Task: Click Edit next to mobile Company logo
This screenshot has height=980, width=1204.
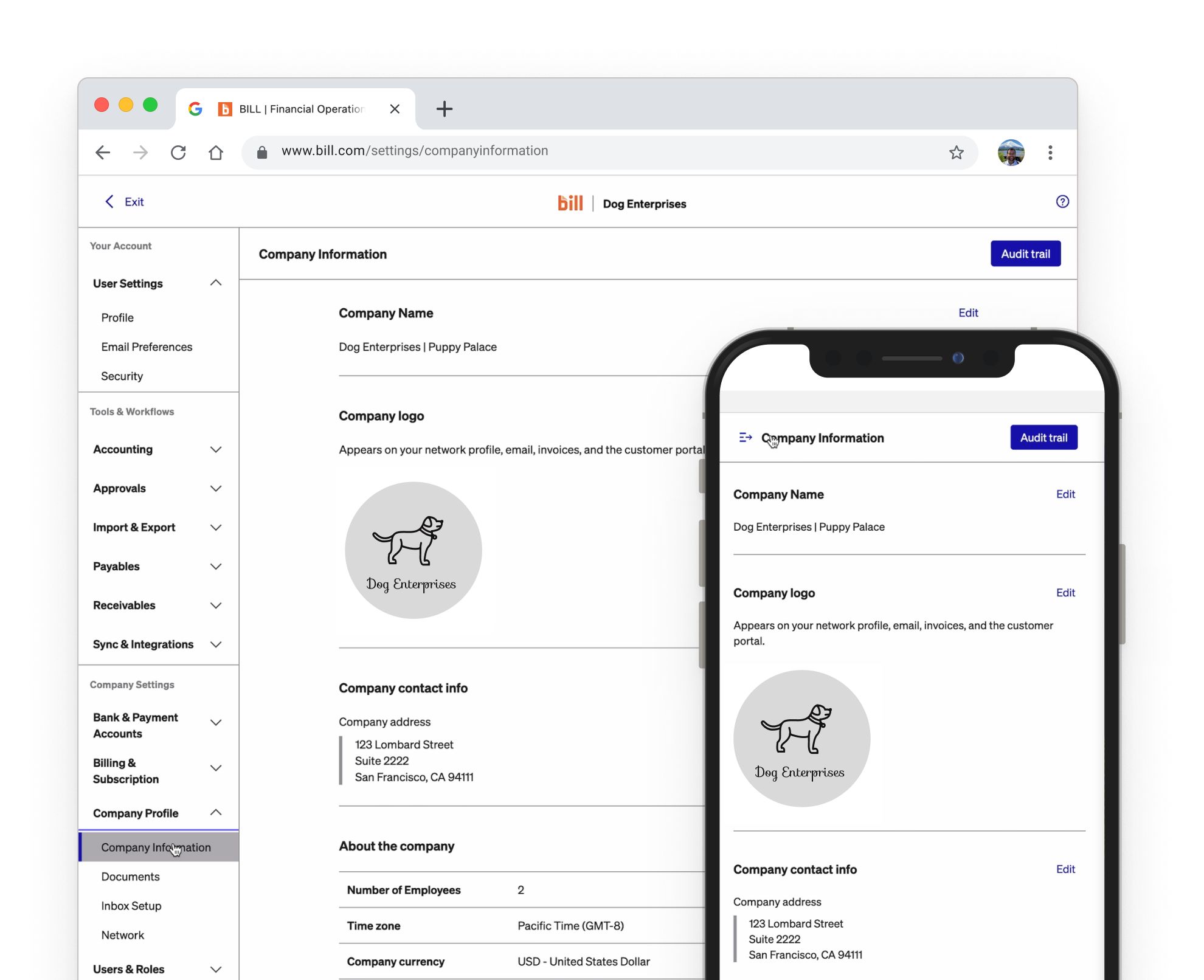Action: click(1065, 593)
